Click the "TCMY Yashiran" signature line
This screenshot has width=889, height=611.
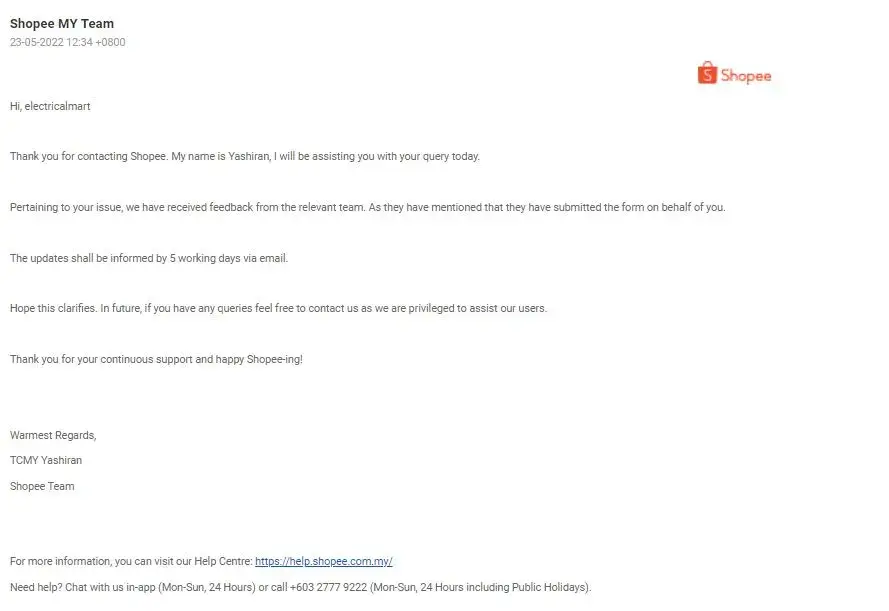[x=46, y=461]
